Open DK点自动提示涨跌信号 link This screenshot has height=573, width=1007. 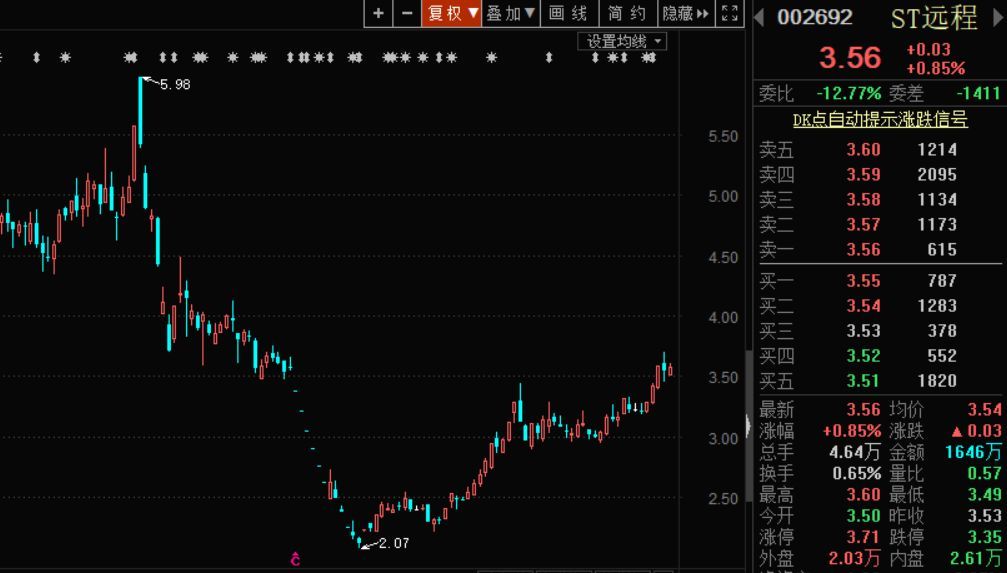click(880, 119)
